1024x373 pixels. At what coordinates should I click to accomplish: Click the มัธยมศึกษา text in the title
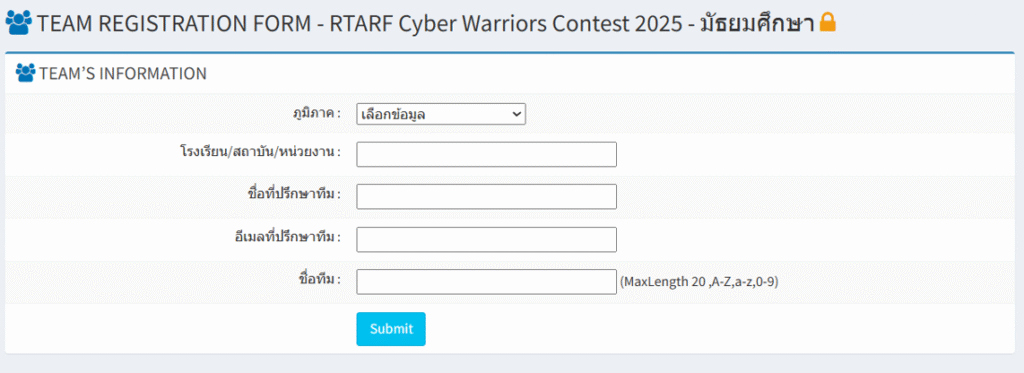(758, 24)
